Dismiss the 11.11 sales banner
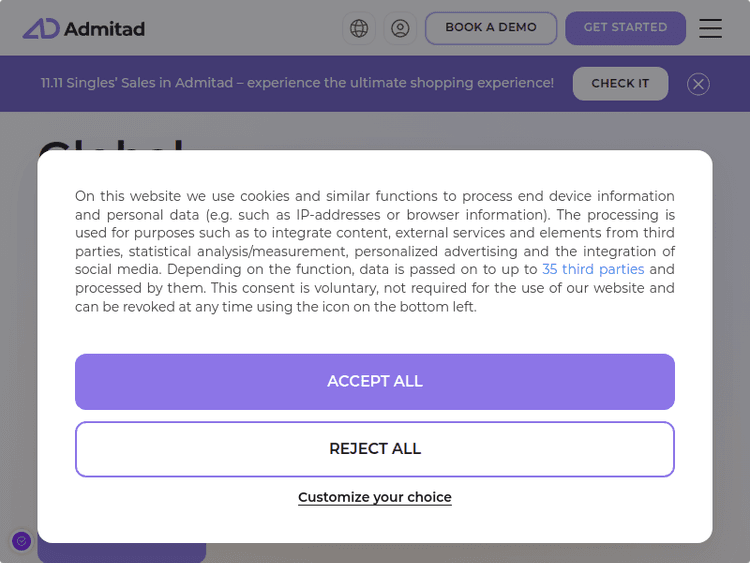This screenshot has width=750, height=563. (x=698, y=84)
